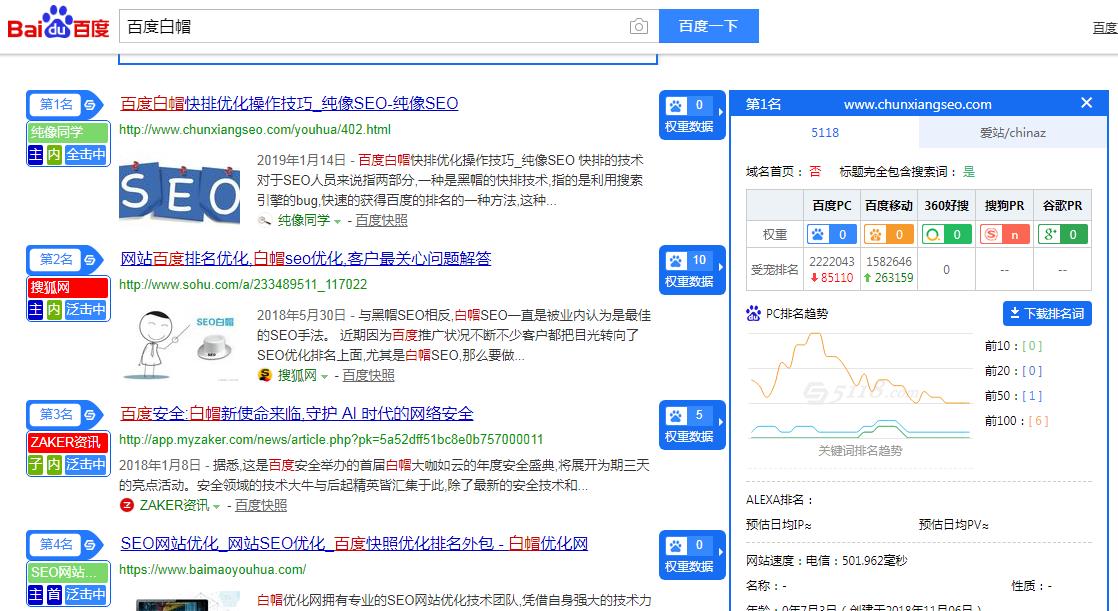Image resolution: width=1118 pixels, height=611 pixels.
Task: Expand dropdown arrow next to ZAKER资讯 source
Action: click(x=216, y=506)
